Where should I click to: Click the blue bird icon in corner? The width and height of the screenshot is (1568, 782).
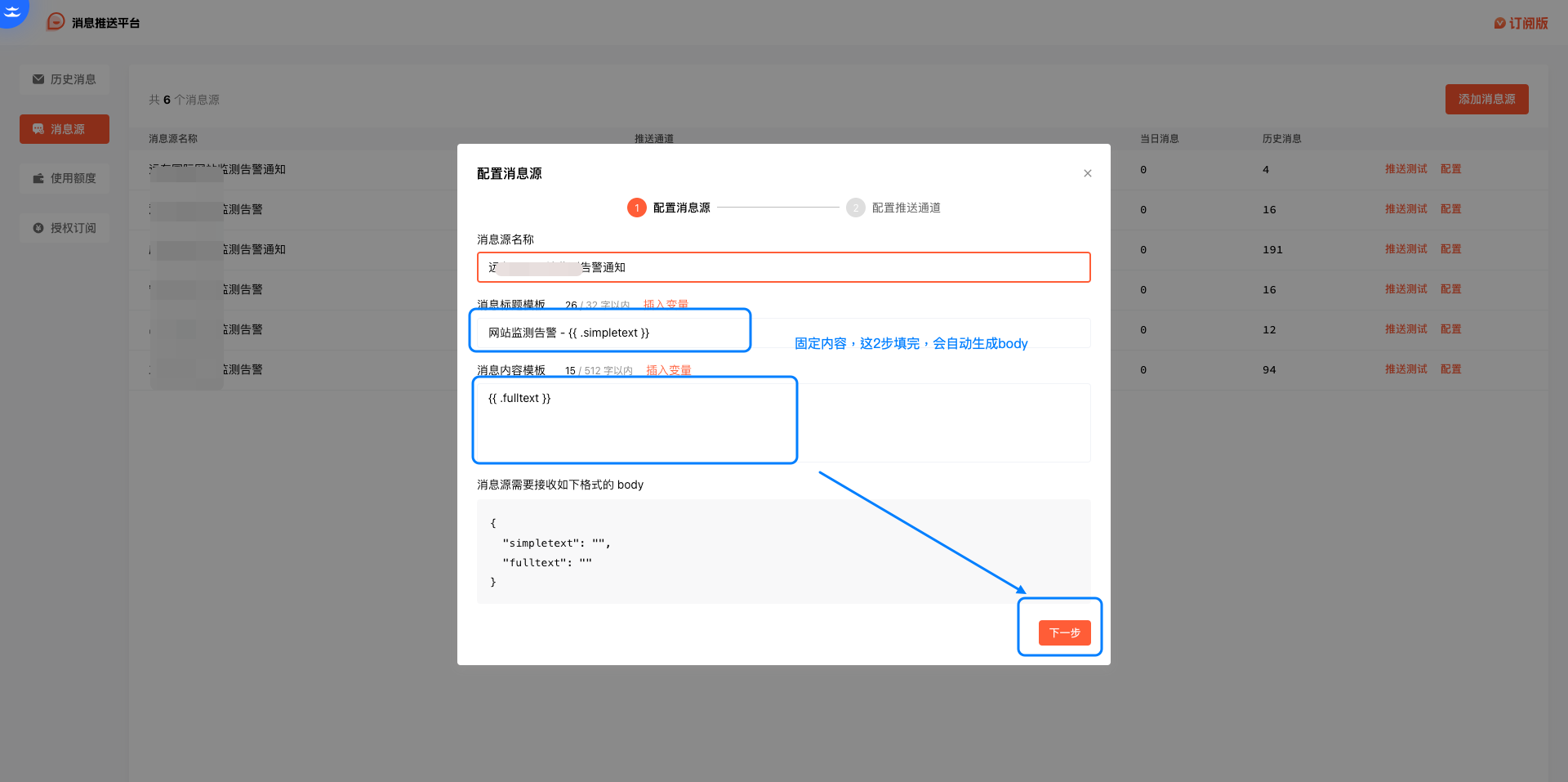12,11
